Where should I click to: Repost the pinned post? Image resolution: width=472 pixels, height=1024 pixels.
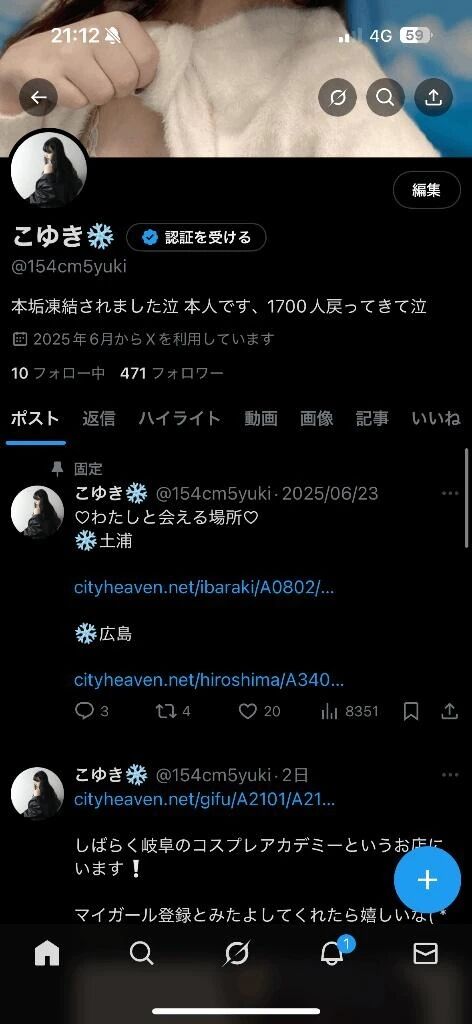click(166, 711)
